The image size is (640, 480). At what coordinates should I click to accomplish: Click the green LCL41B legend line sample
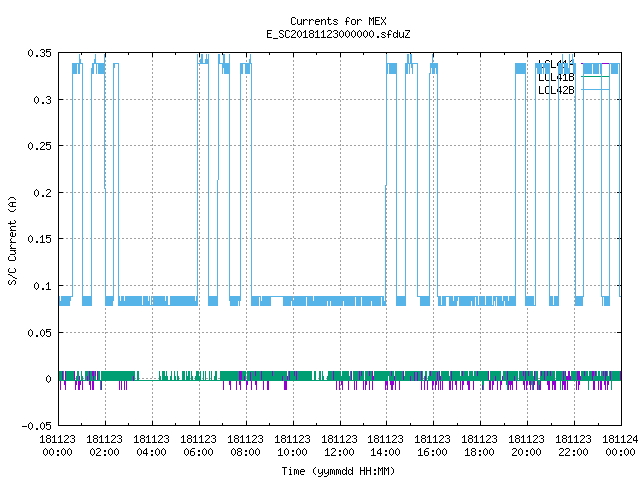click(595, 77)
